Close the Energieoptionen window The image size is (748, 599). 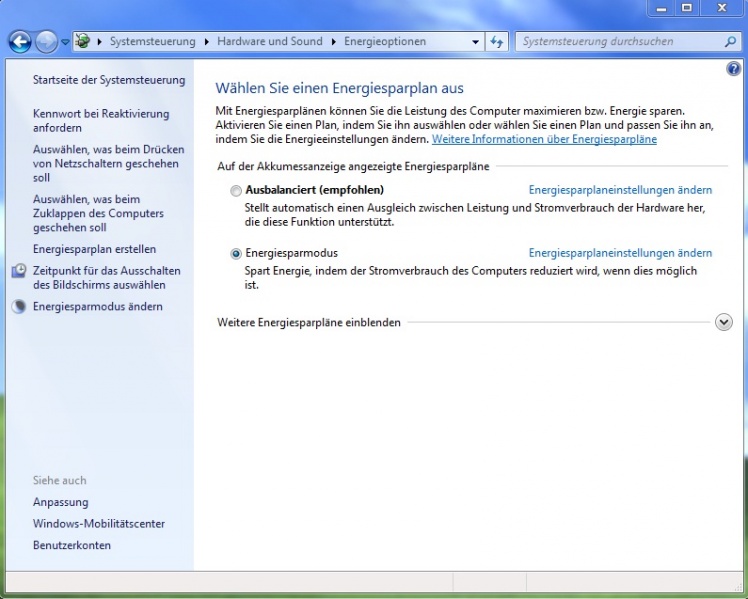[722, 8]
